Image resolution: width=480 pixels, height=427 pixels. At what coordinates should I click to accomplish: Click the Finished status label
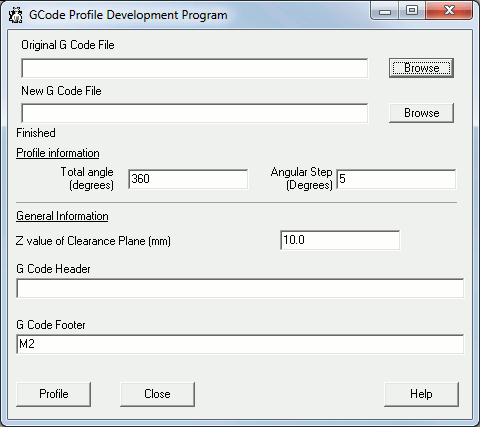36,133
